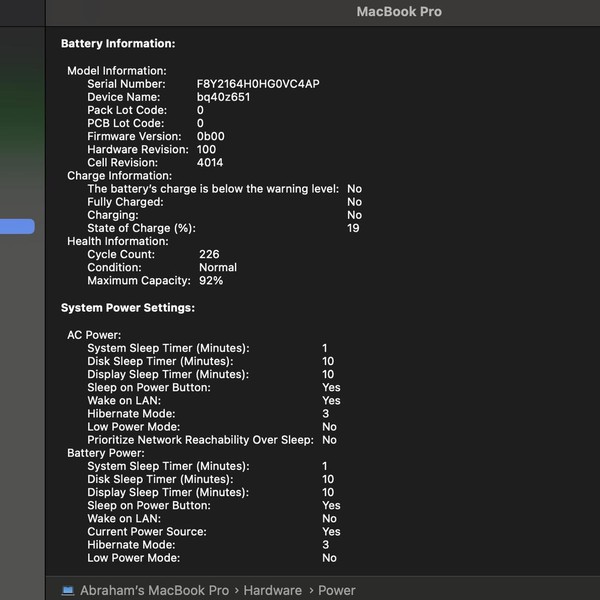Click maximum capacity value 92%
This screenshot has height=600, width=600.
click(x=211, y=280)
